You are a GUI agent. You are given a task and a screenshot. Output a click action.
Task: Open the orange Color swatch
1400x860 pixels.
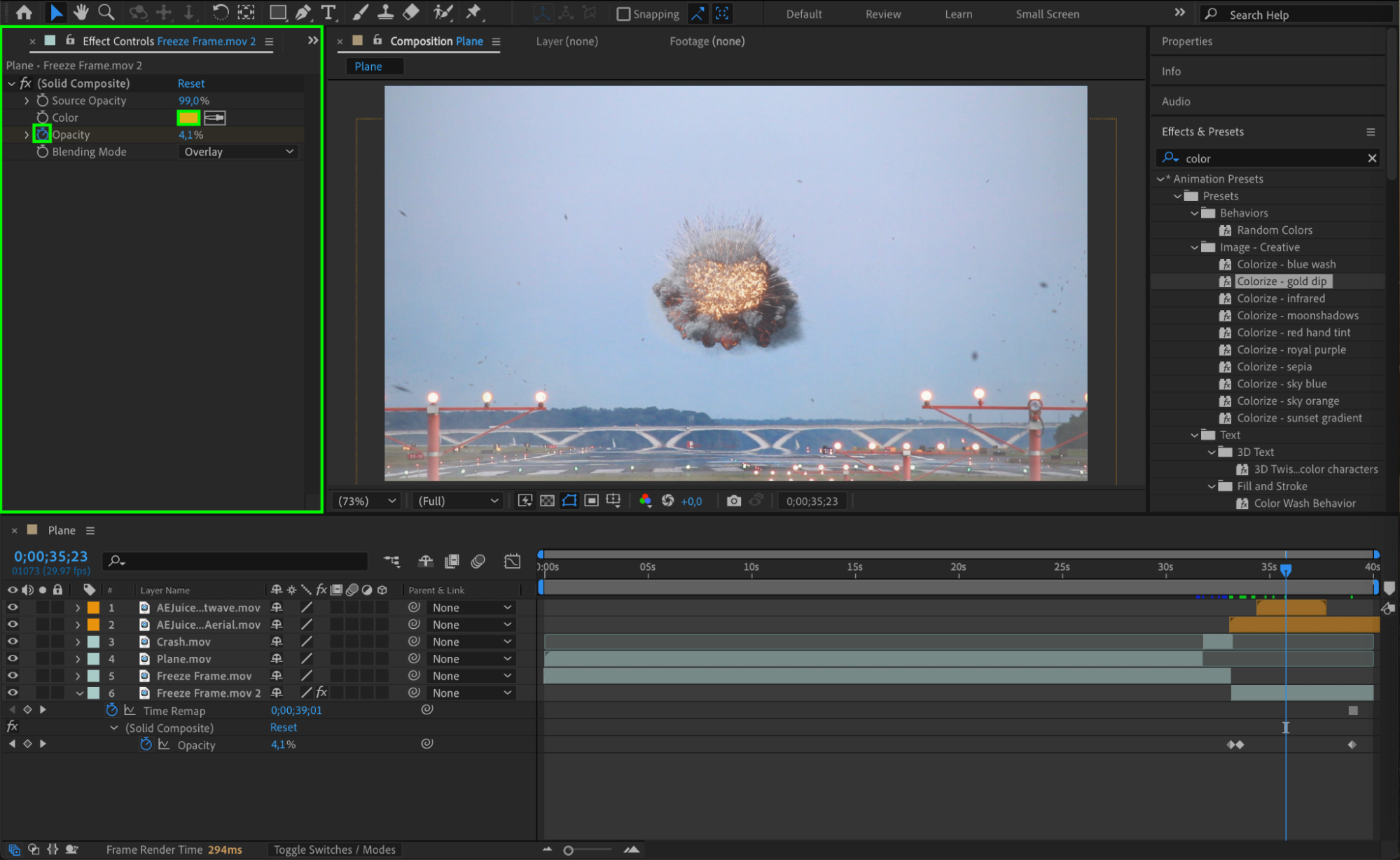pyautogui.click(x=188, y=118)
